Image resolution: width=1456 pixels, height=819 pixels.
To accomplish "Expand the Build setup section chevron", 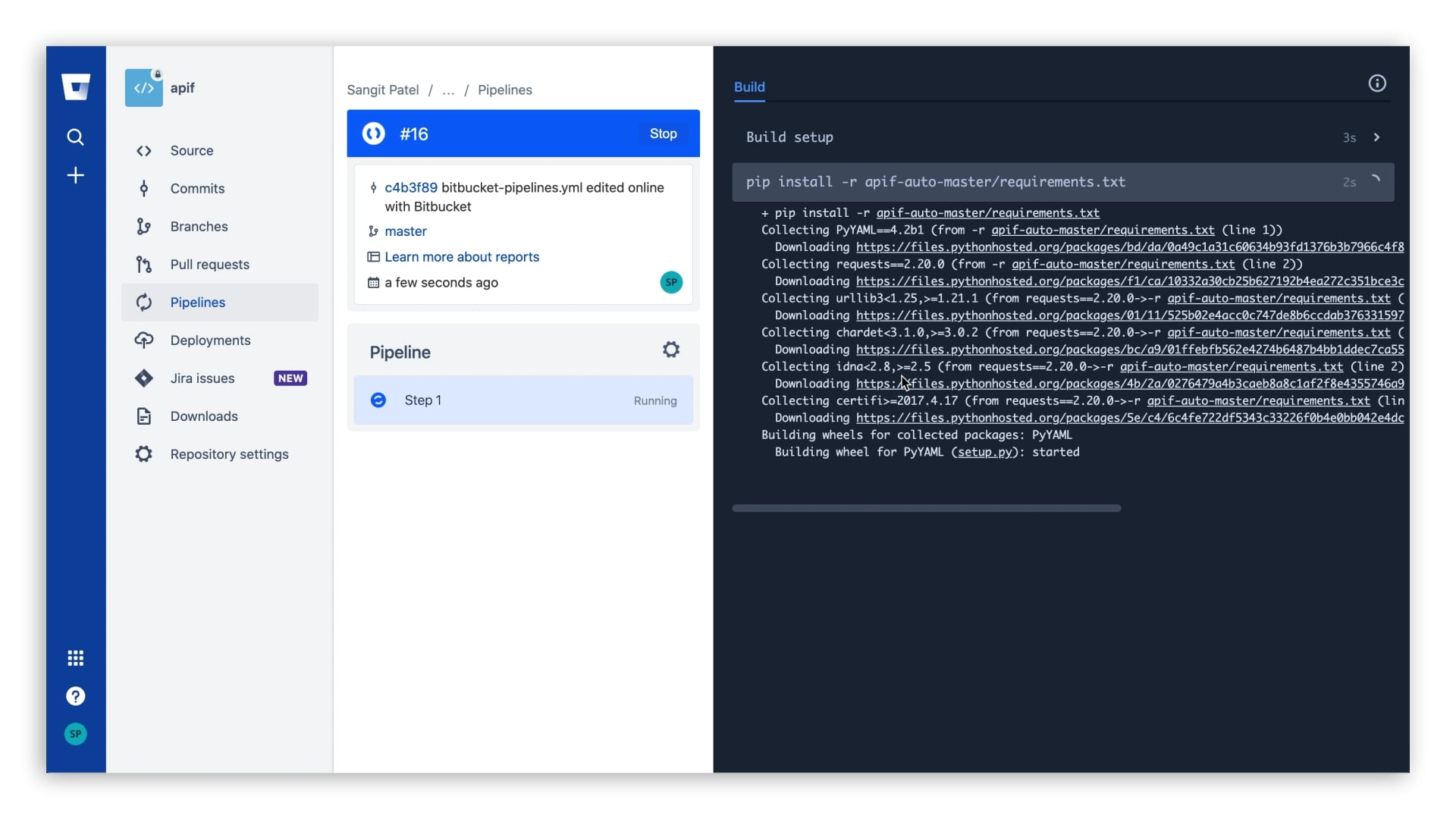I will (1376, 137).
